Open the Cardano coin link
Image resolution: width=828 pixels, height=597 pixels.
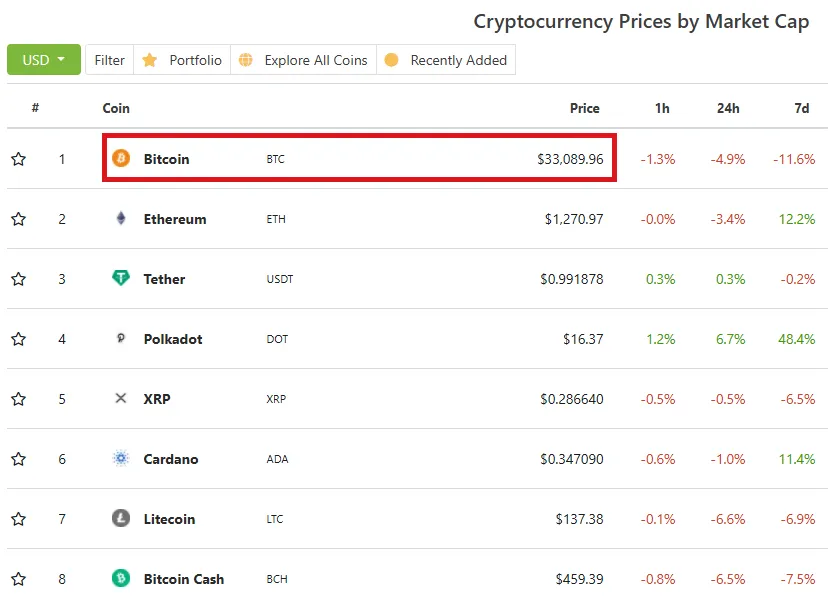pos(171,459)
